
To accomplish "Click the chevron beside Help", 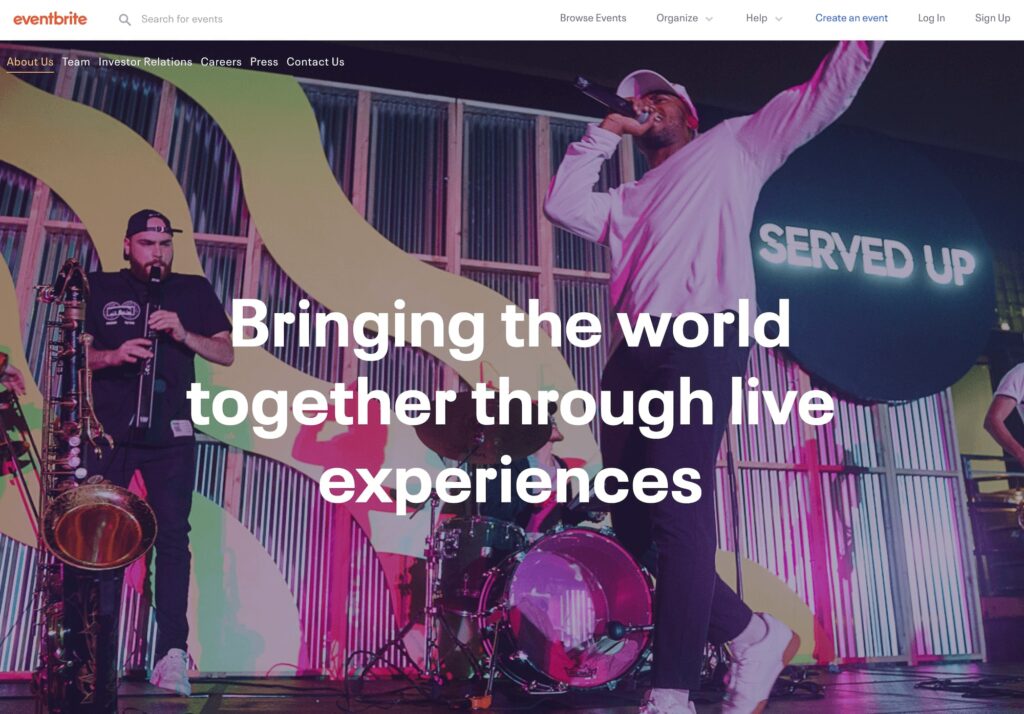I will [x=778, y=19].
